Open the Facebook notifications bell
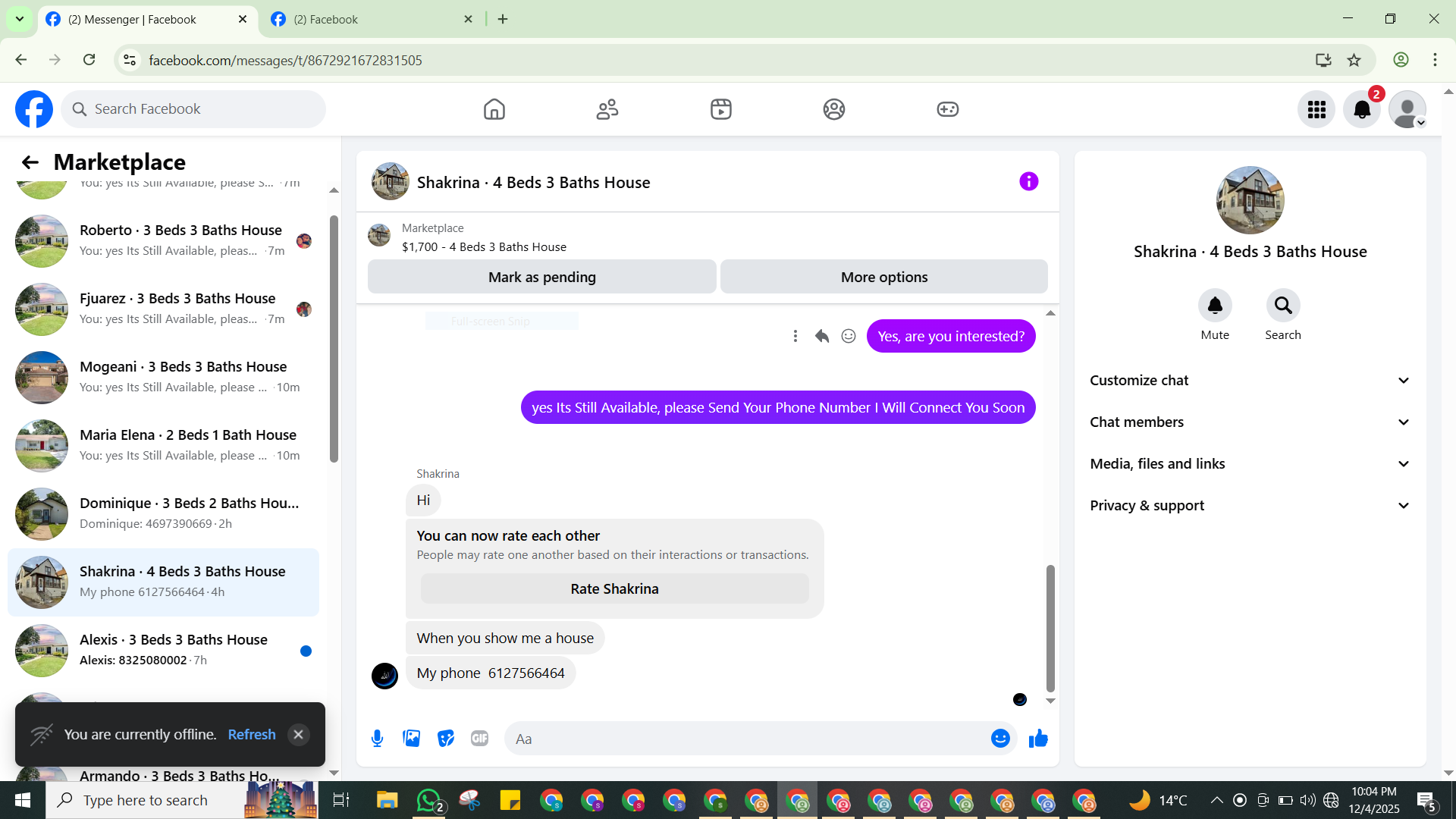The height and width of the screenshot is (819, 1456). point(1362,109)
